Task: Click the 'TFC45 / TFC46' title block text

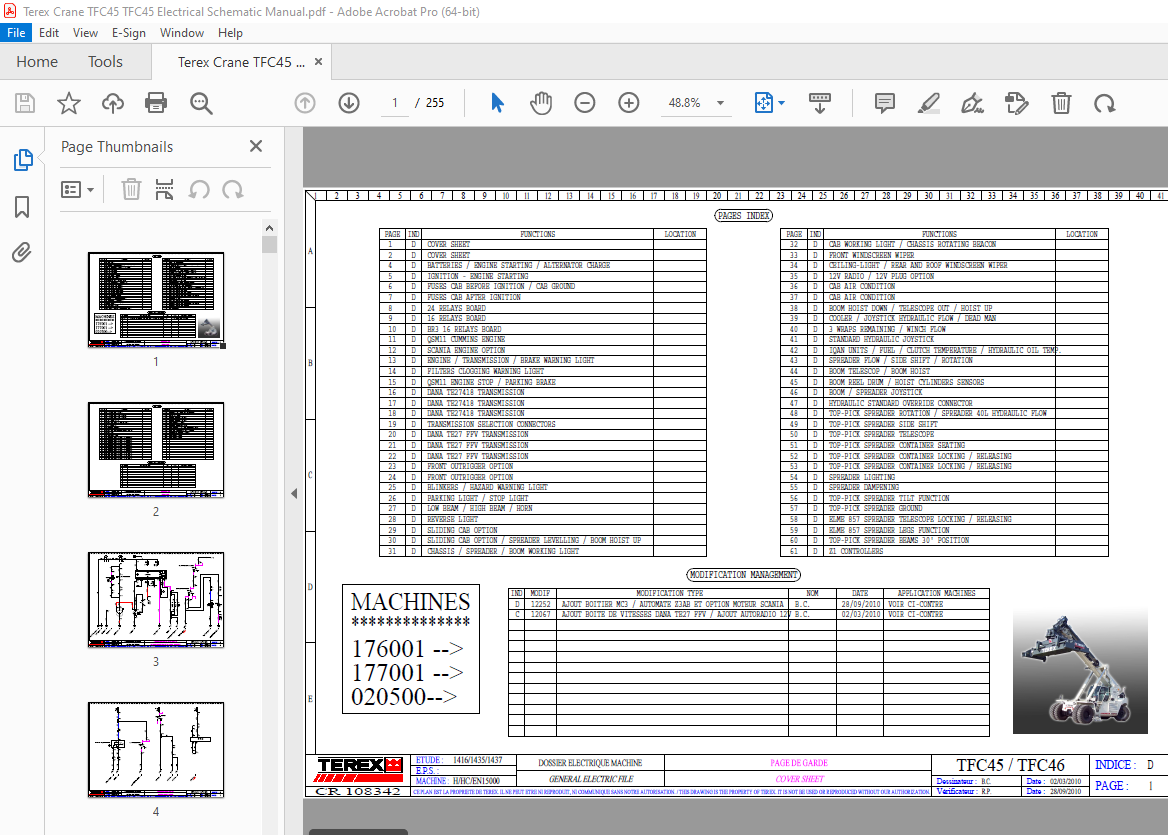Action: [1010, 765]
